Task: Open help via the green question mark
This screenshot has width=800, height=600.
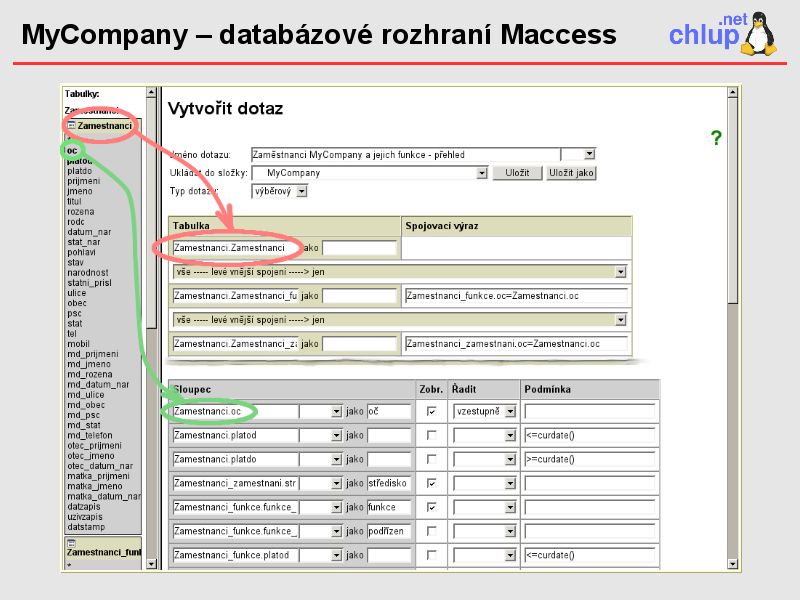Action: coord(716,138)
